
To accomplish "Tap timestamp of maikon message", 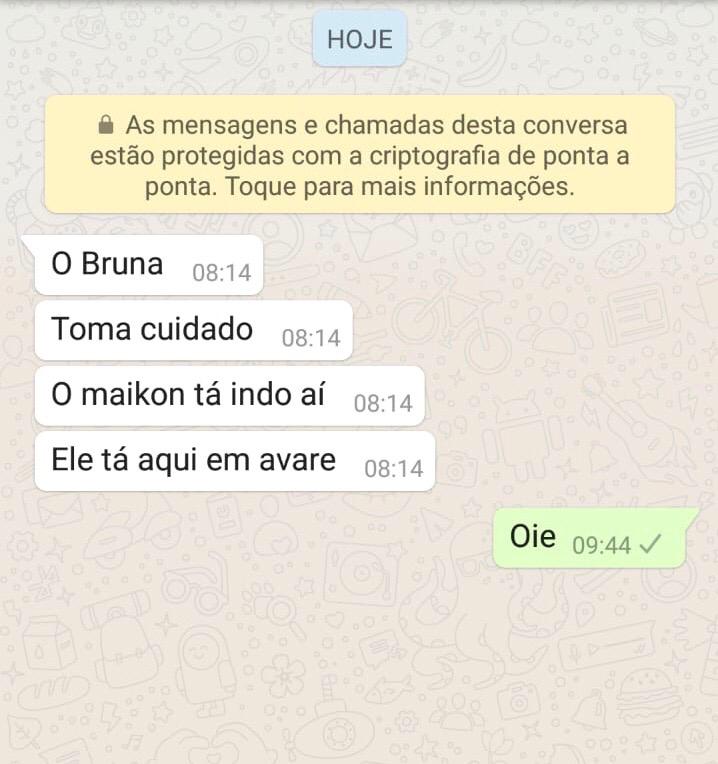I will [x=383, y=403].
